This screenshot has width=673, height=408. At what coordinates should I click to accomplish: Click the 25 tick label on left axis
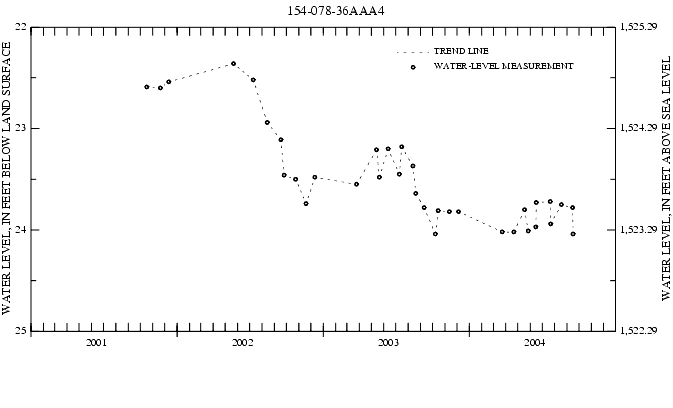coord(21,330)
